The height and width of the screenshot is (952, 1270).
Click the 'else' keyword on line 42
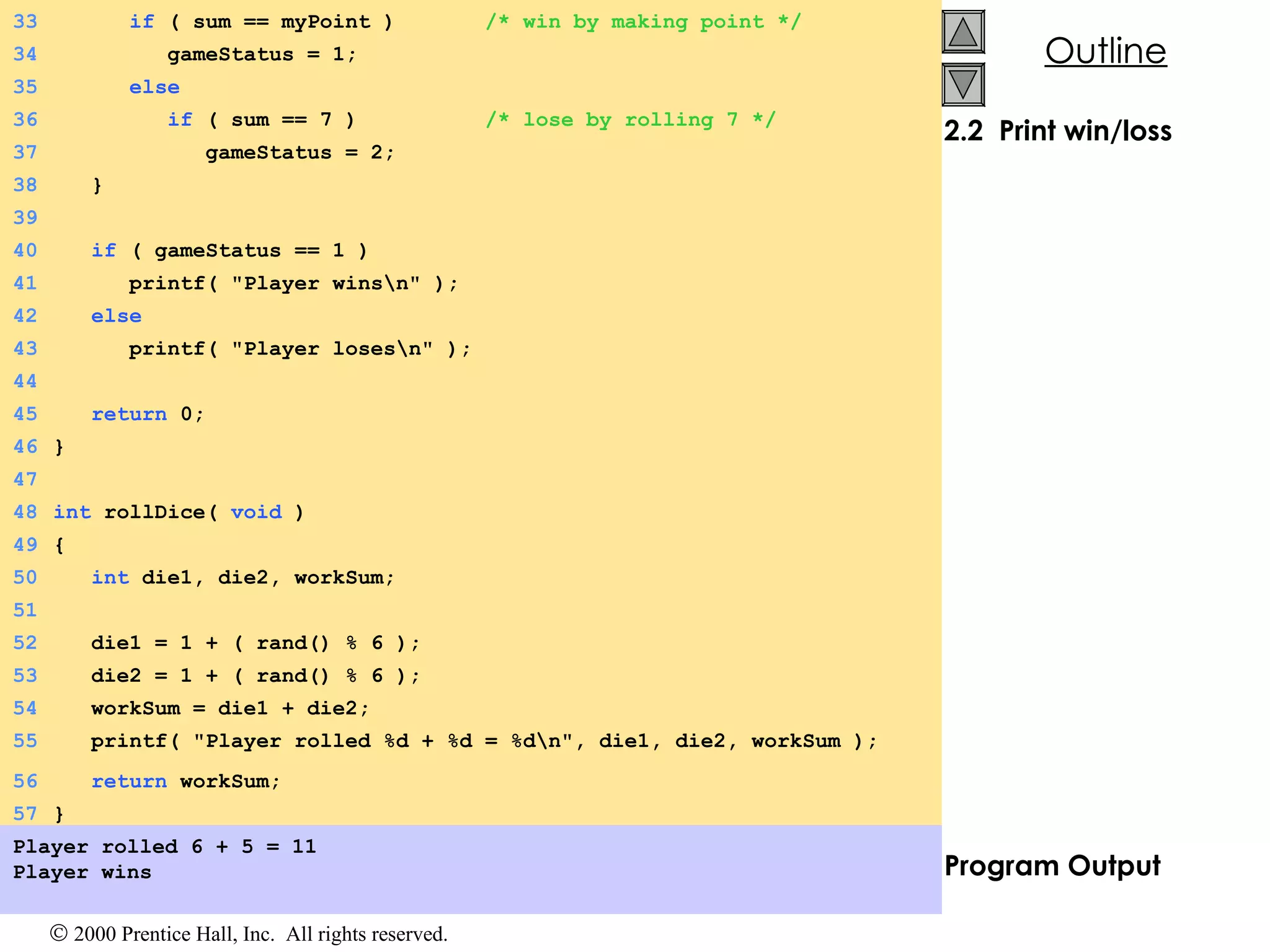click(117, 316)
